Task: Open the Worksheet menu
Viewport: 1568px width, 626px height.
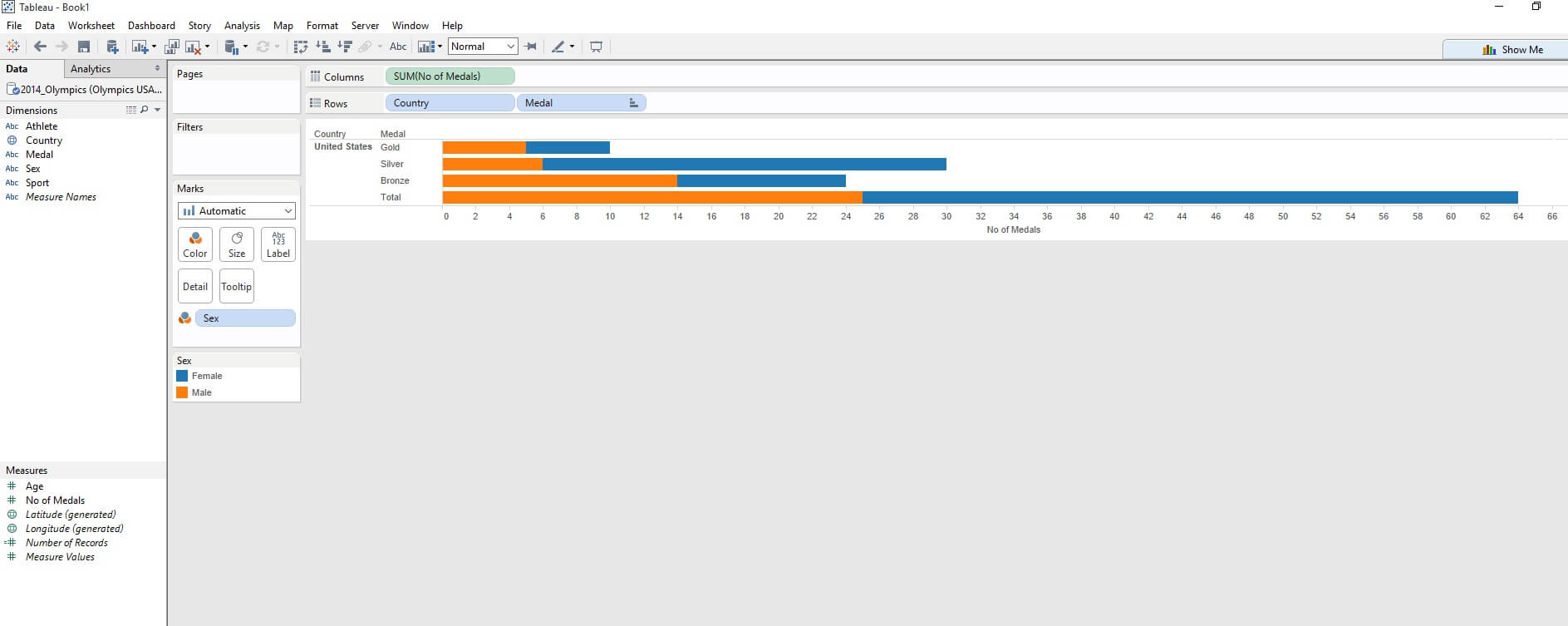Action: click(x=91, y=26)
